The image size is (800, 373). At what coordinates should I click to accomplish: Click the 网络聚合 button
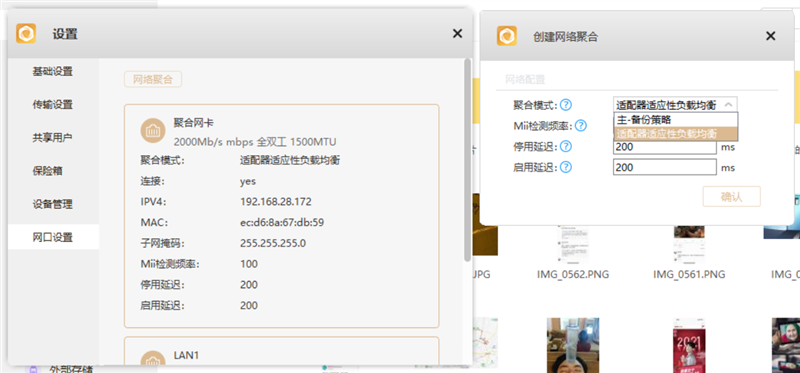click(153, 80)
